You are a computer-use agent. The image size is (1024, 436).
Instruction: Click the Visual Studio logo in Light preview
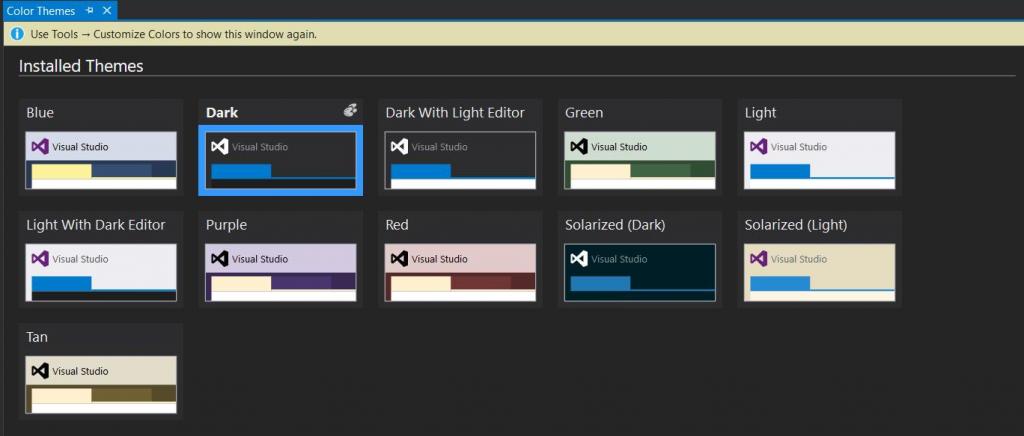758,147
